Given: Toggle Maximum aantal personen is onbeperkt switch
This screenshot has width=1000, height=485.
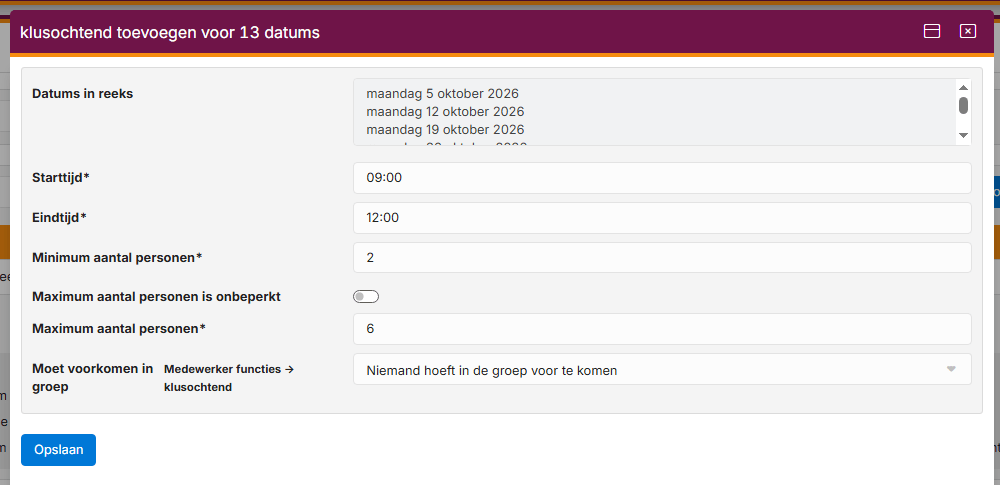Looking at the screenshot, I should (366, 297).
